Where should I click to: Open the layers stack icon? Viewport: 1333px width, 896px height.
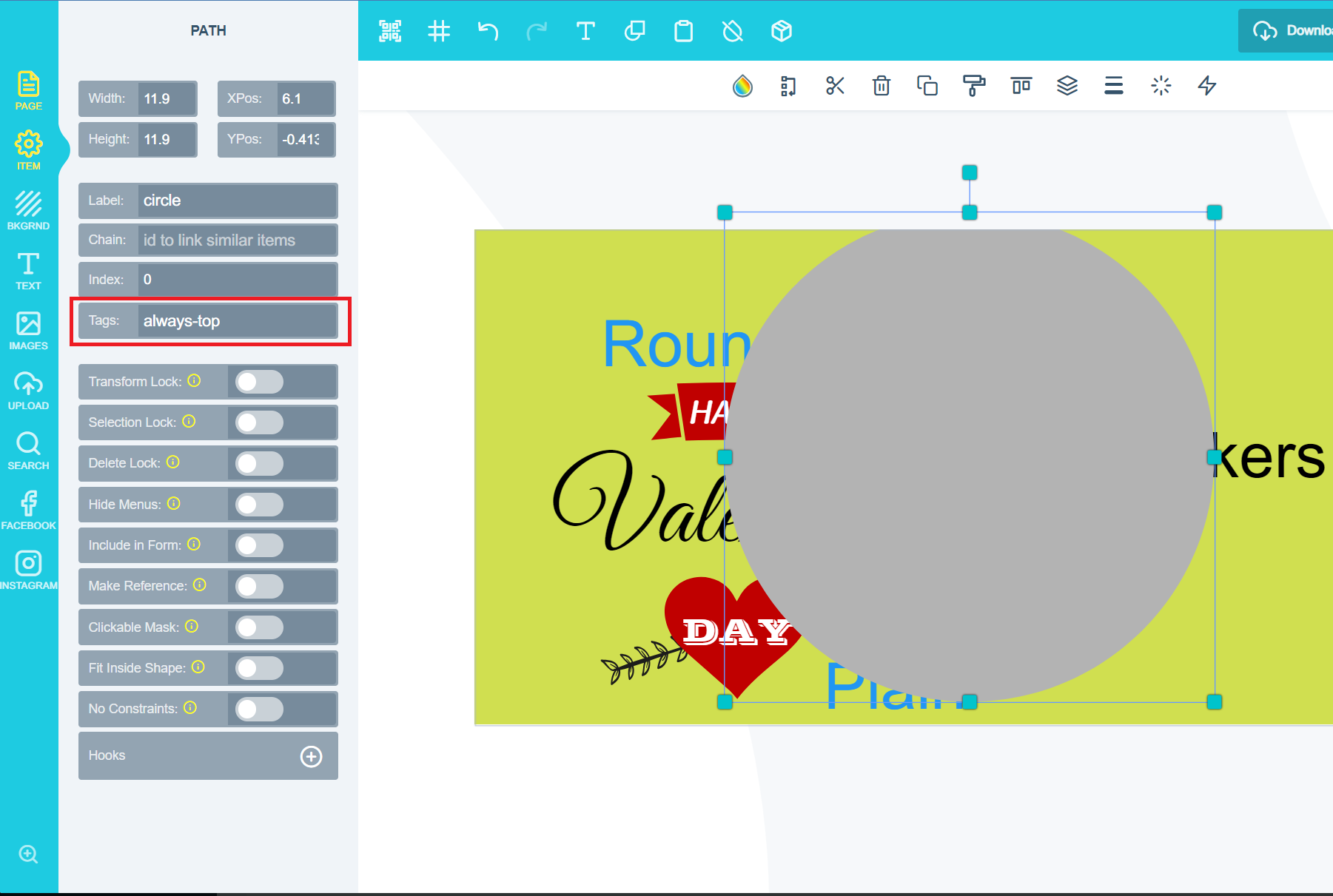[x=1067, y=86]
